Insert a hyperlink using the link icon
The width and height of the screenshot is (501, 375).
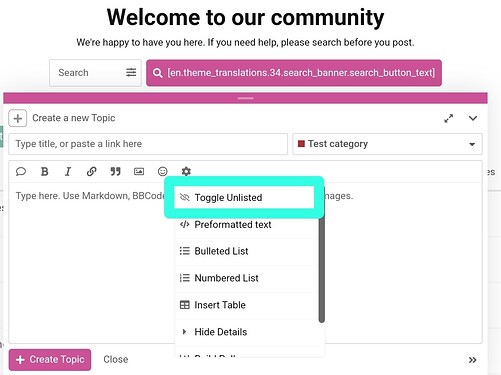pyautogui.click(x=91, y=172)
